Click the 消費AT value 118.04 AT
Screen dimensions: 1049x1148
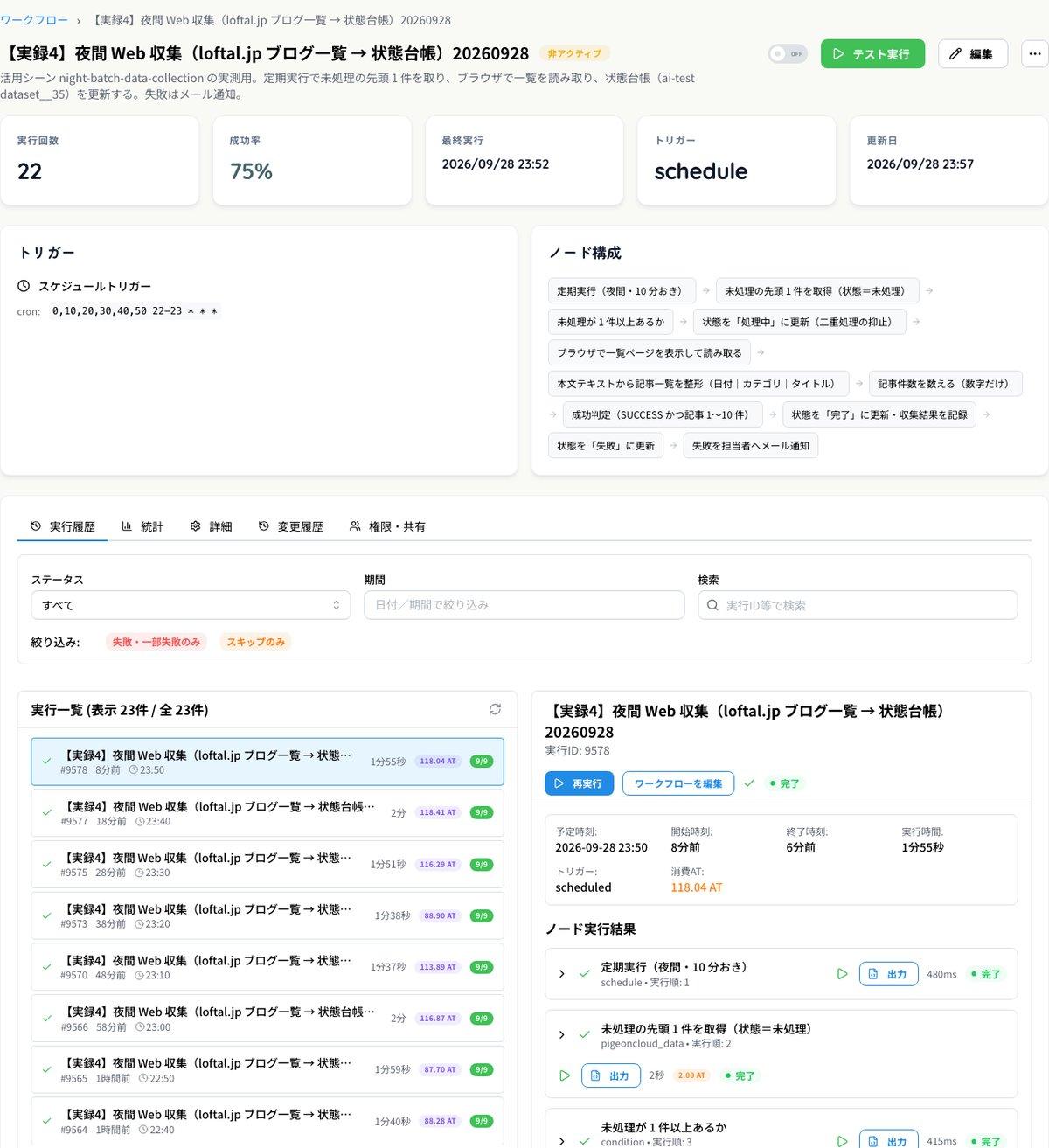pos(697,887)
